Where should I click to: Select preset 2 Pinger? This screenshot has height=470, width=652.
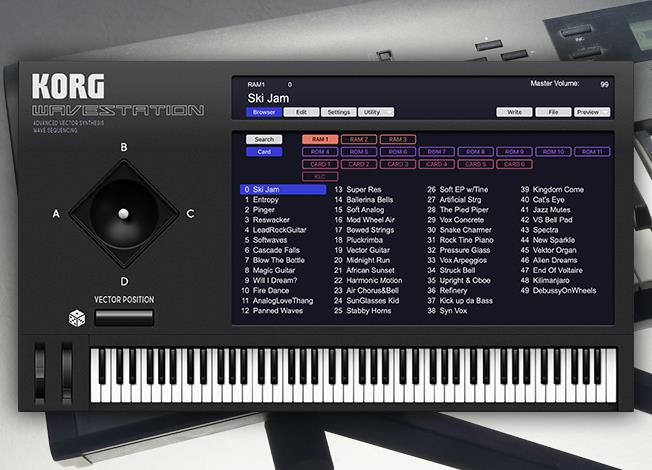[259, 210]
